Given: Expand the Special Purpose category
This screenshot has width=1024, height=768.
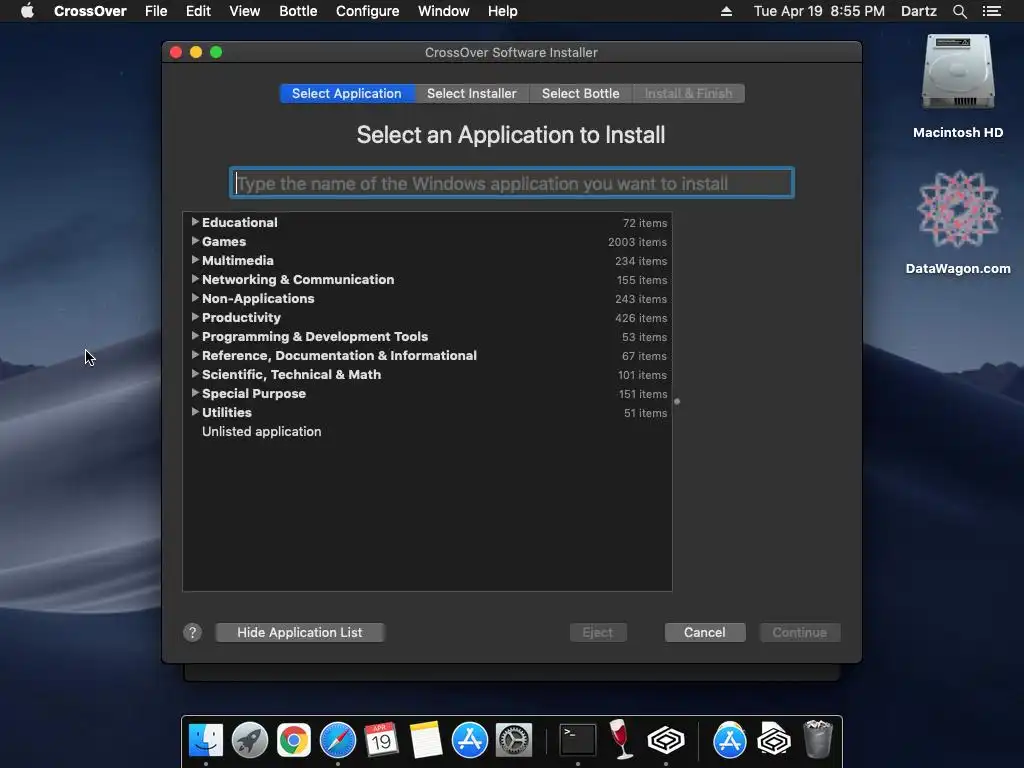Looking at the screenshot, I should (195, 393).
